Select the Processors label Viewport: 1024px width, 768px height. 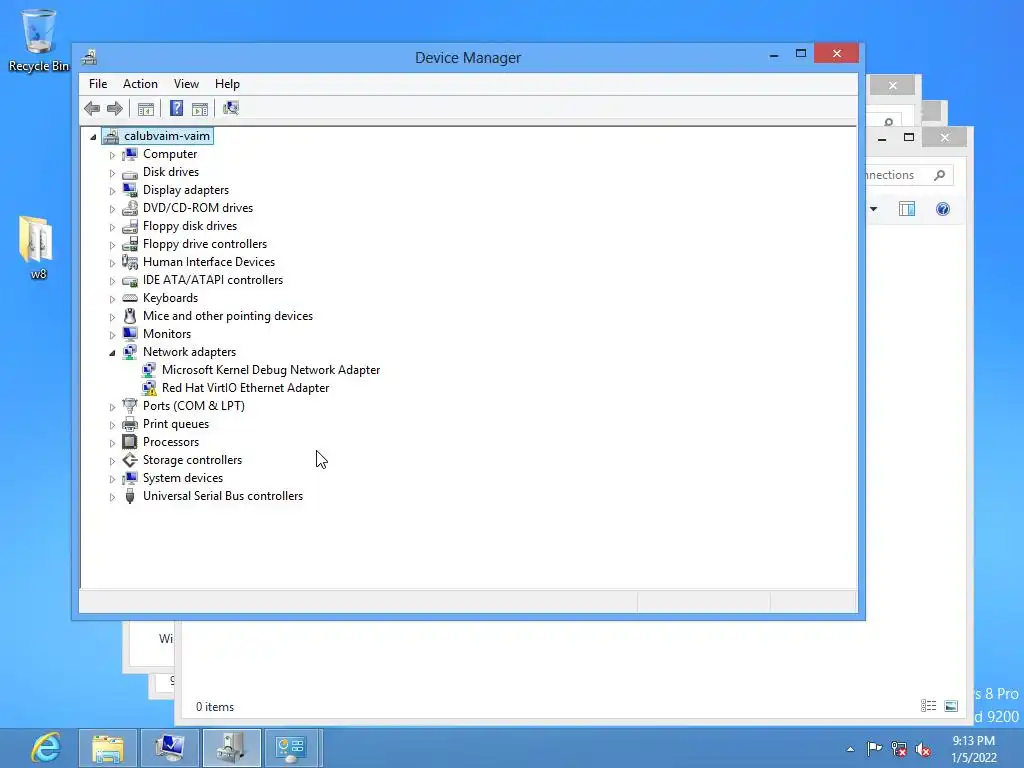[171, 442]
